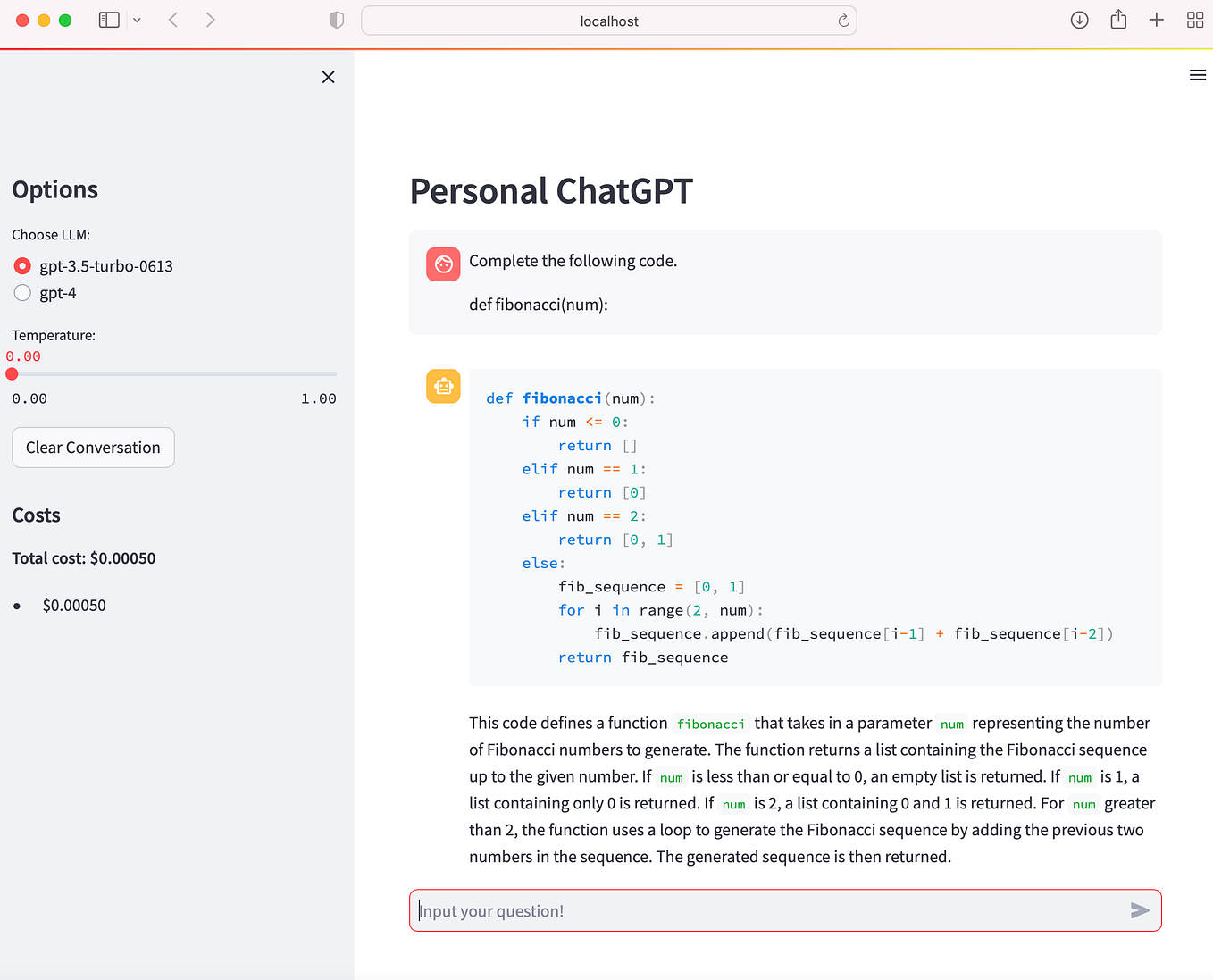Open the Safari downloads icon

click(1079, 19)
